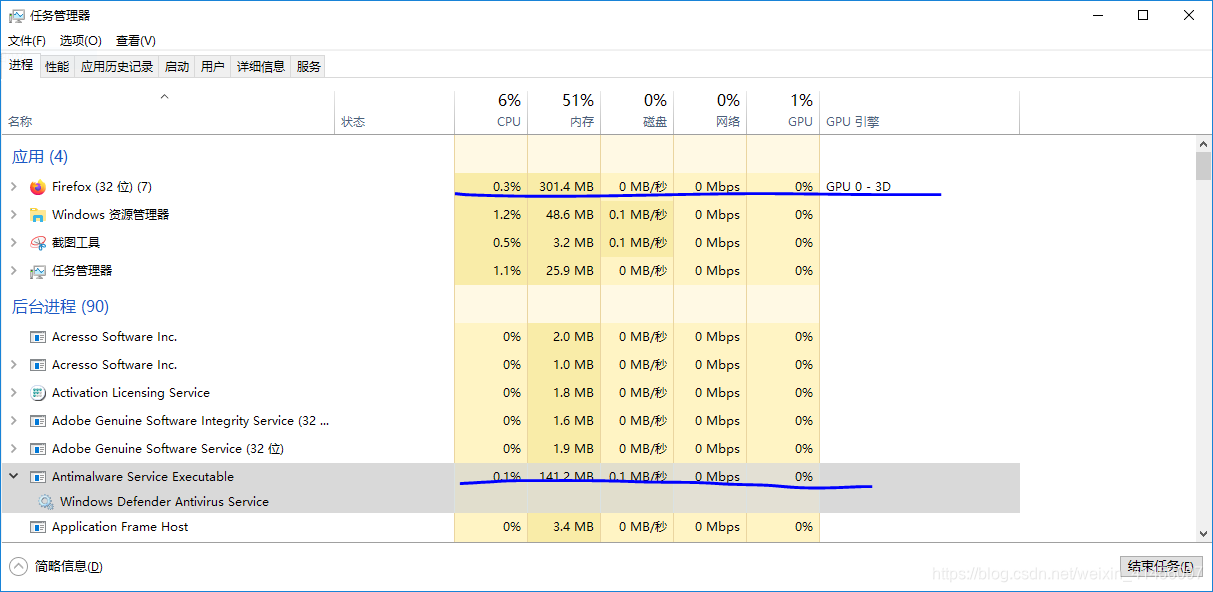Switch to the 应用历史记录 tab
The width and height of the screenshot is (1213, 592).
(117, 66)
